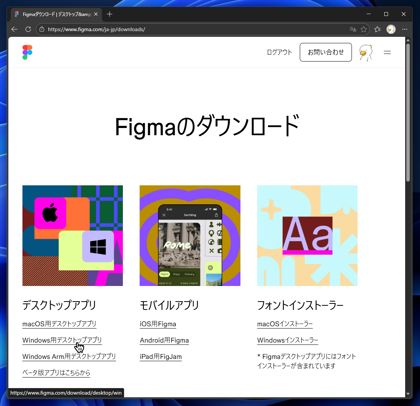Click the mobile app phone illustration

pyautogui.click(x=190, y=236)
